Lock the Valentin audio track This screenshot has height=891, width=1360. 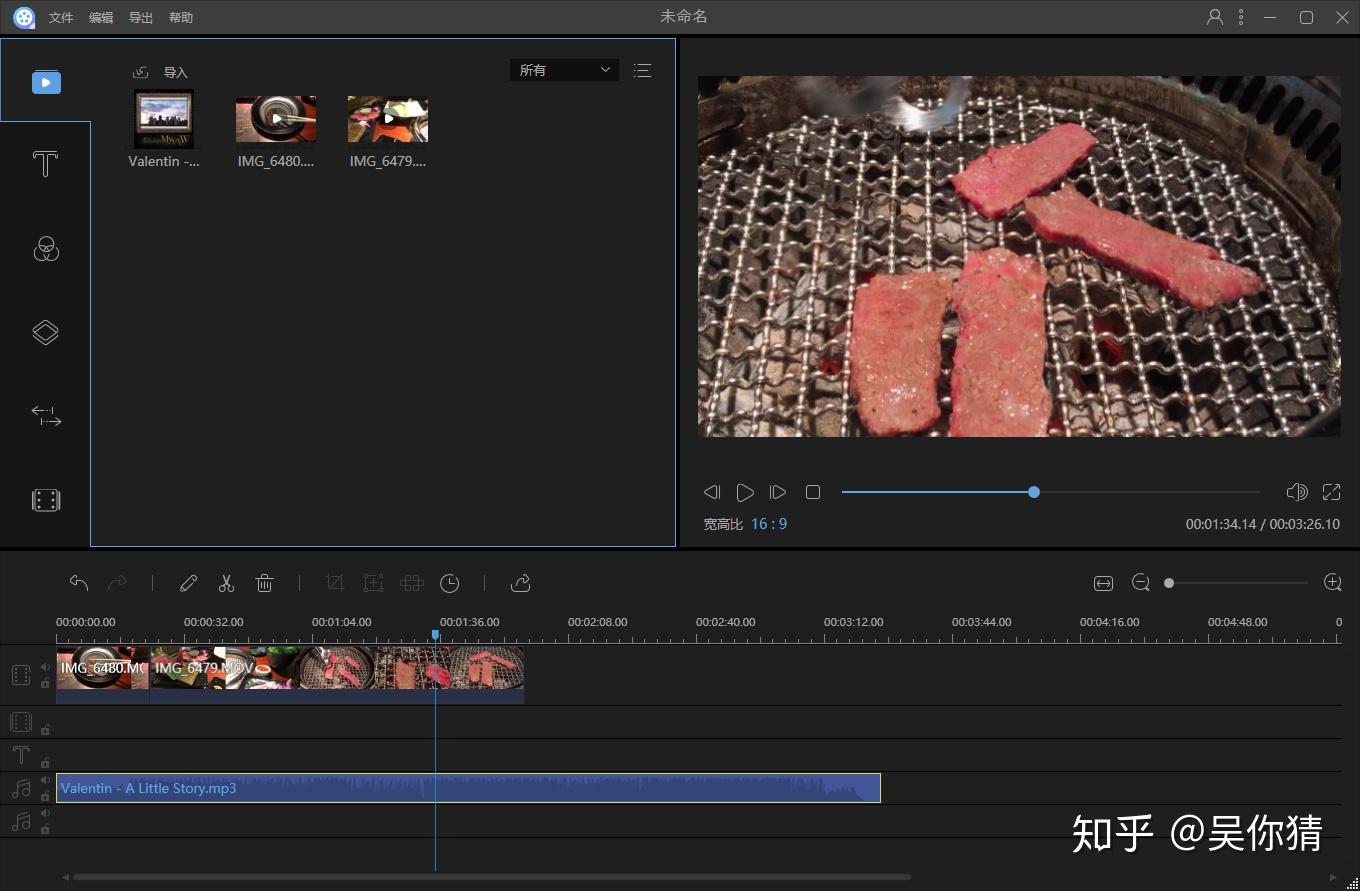45,797
